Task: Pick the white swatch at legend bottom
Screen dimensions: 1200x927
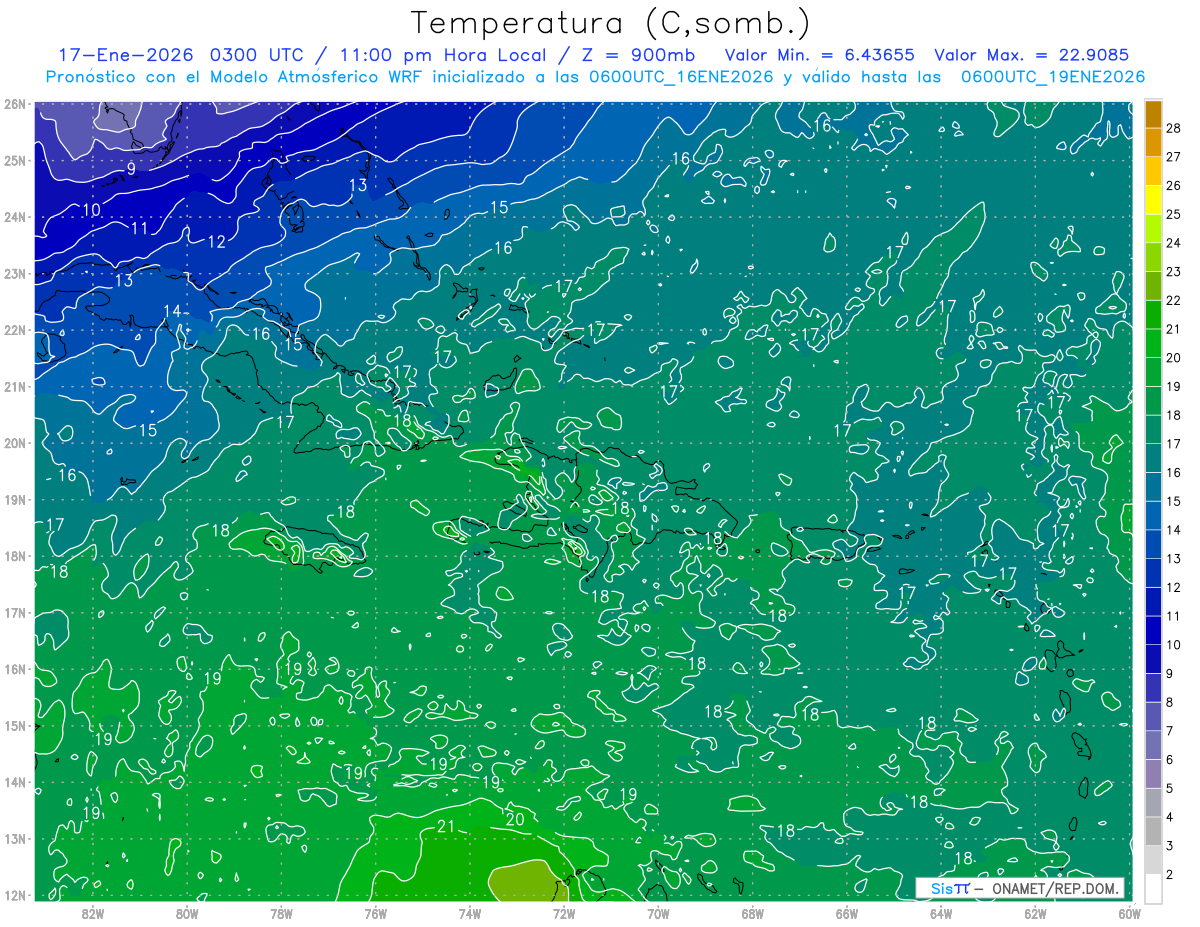Action: click(1153, 889)
